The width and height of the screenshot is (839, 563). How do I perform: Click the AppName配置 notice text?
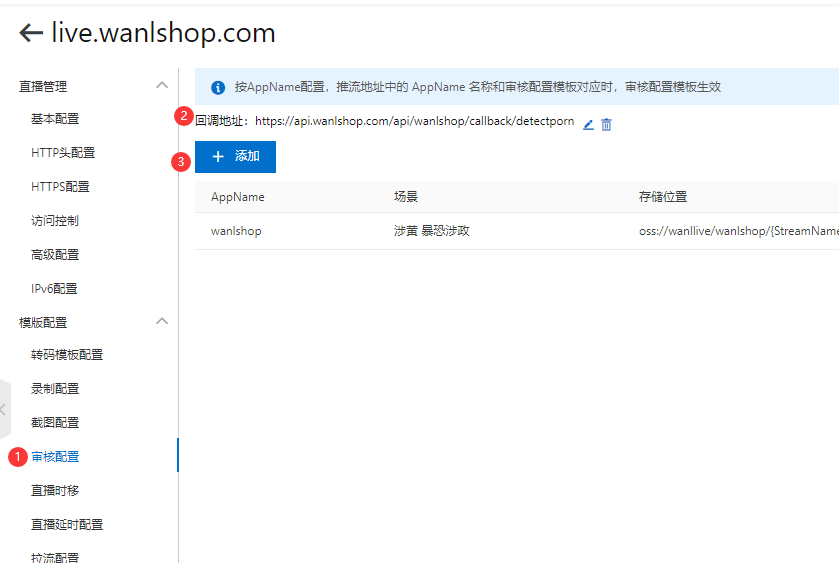click(477, 87)
